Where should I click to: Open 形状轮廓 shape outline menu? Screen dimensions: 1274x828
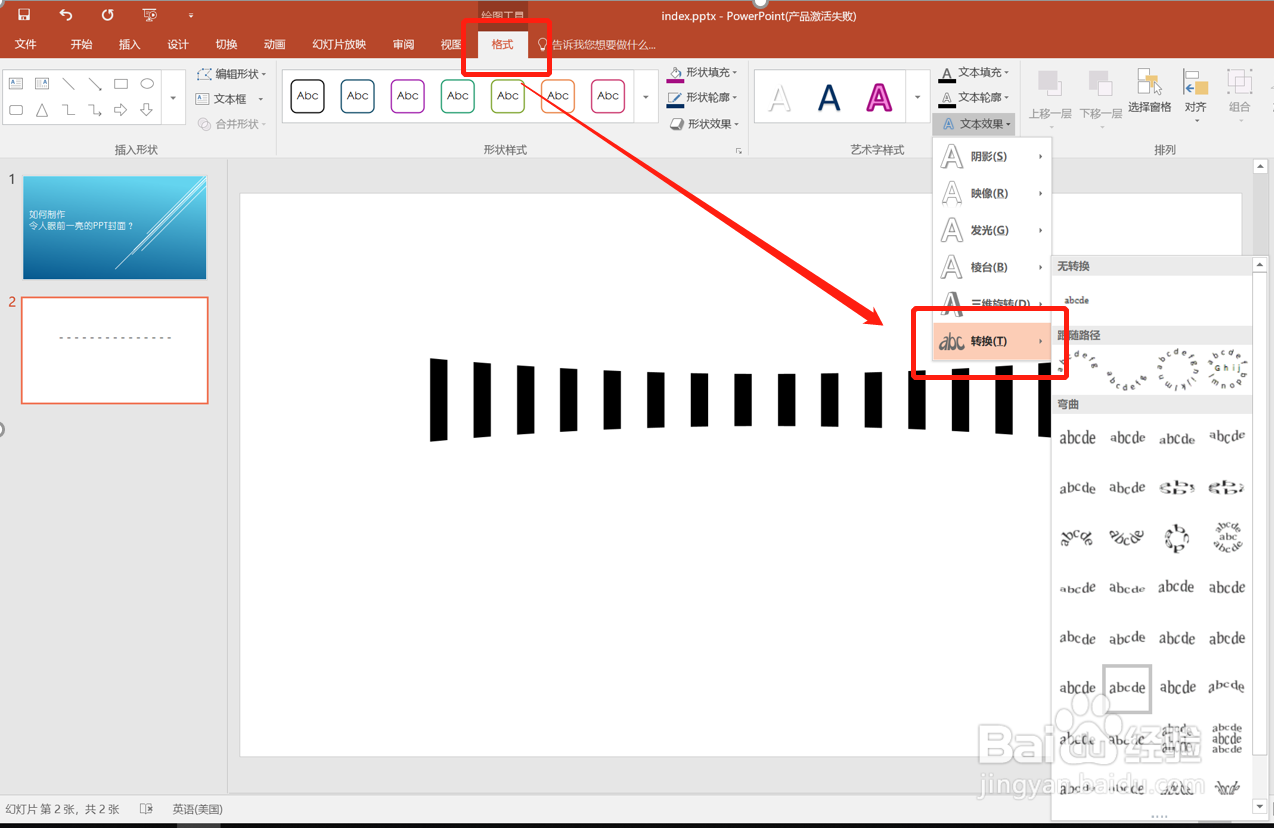pyautogui.click(x=703, y=98)
